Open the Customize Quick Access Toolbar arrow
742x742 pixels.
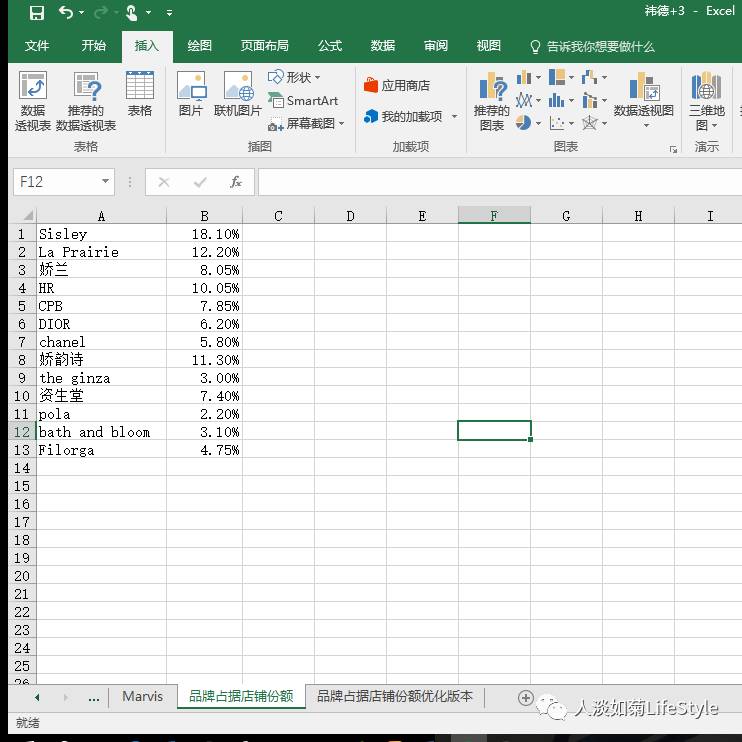(x=169, y=13)
